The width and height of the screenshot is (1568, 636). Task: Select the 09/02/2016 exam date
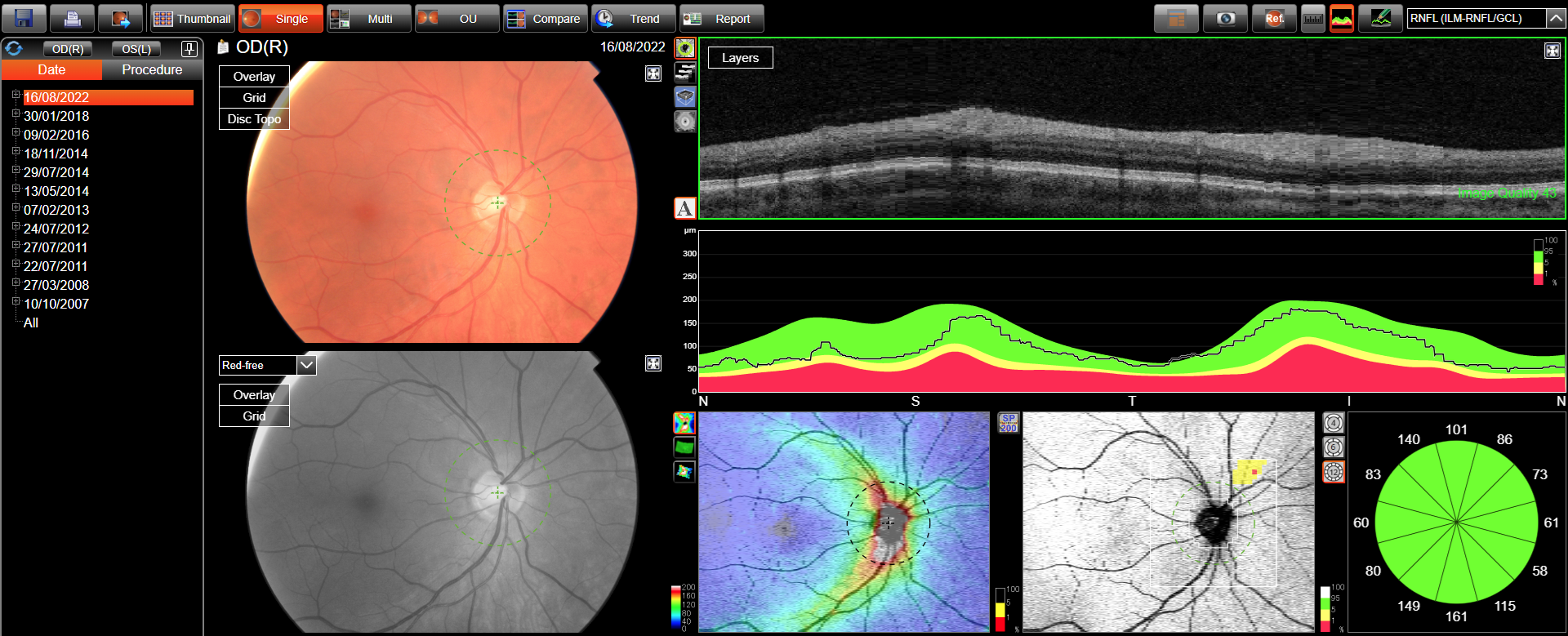(x=56, y=135)
